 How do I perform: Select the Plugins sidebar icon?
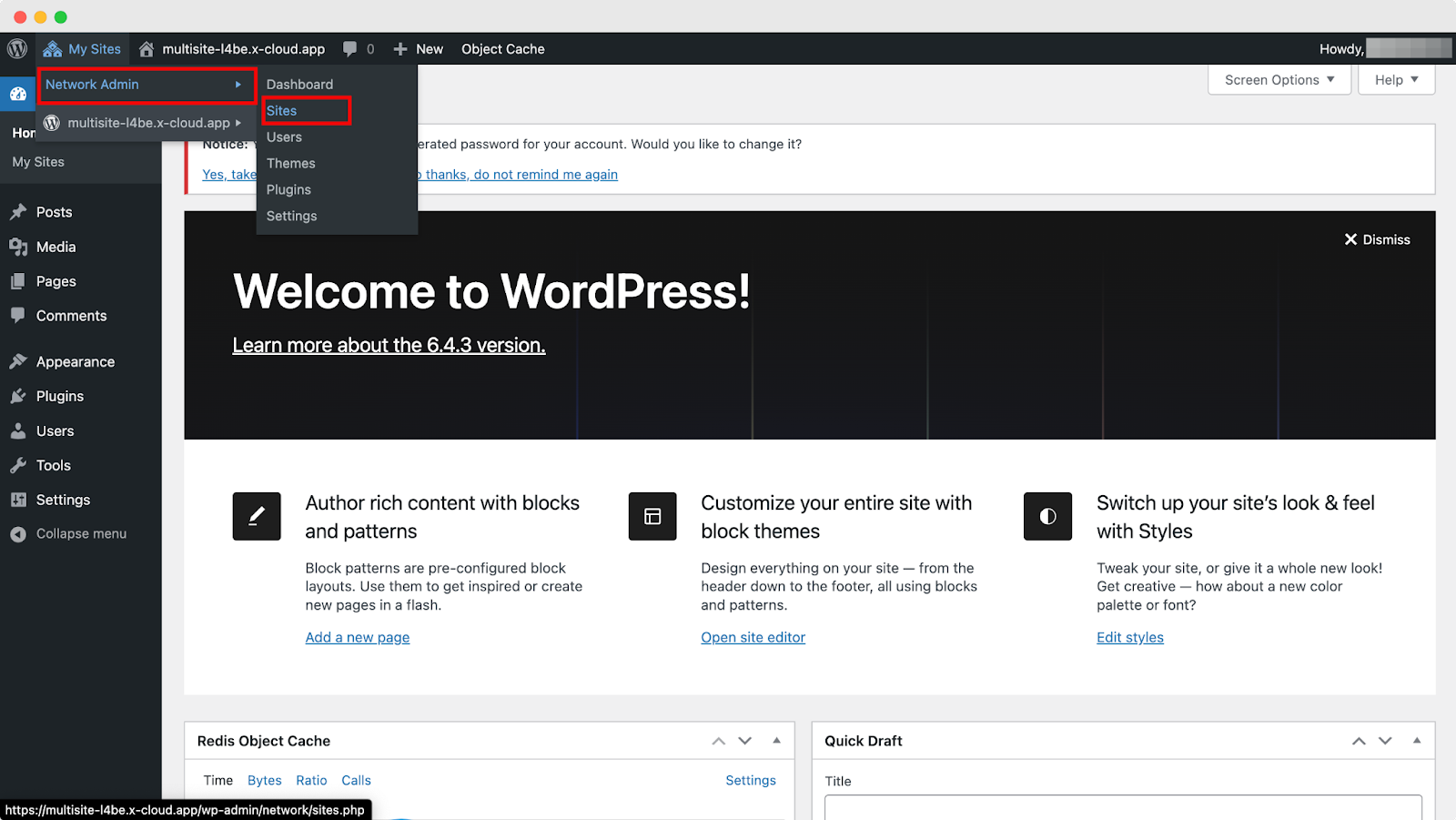(x=20, y=396)
